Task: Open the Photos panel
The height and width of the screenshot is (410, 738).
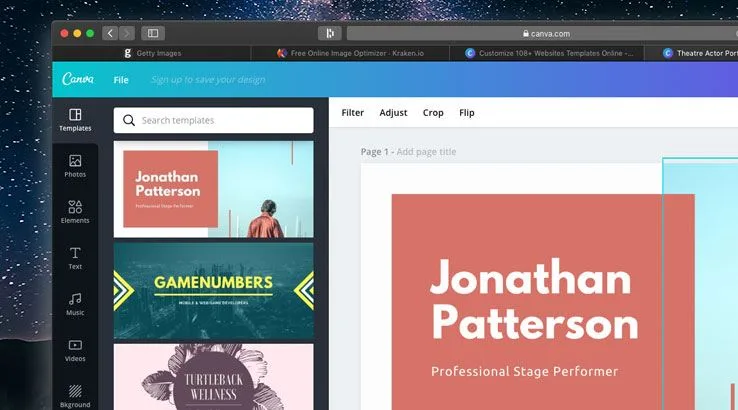Action: point(75,165)
